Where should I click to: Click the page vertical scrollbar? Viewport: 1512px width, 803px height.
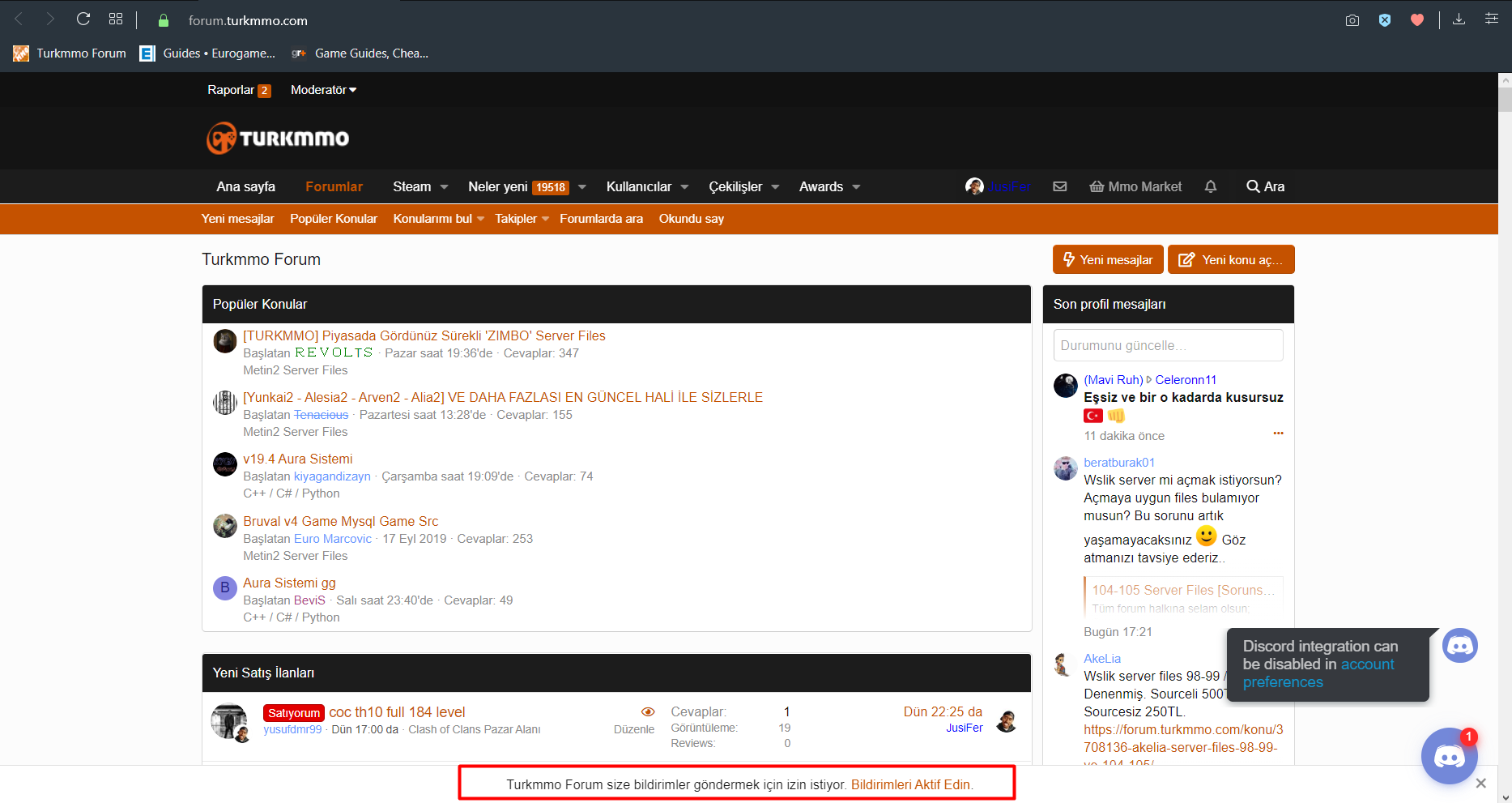[1505, 405]
